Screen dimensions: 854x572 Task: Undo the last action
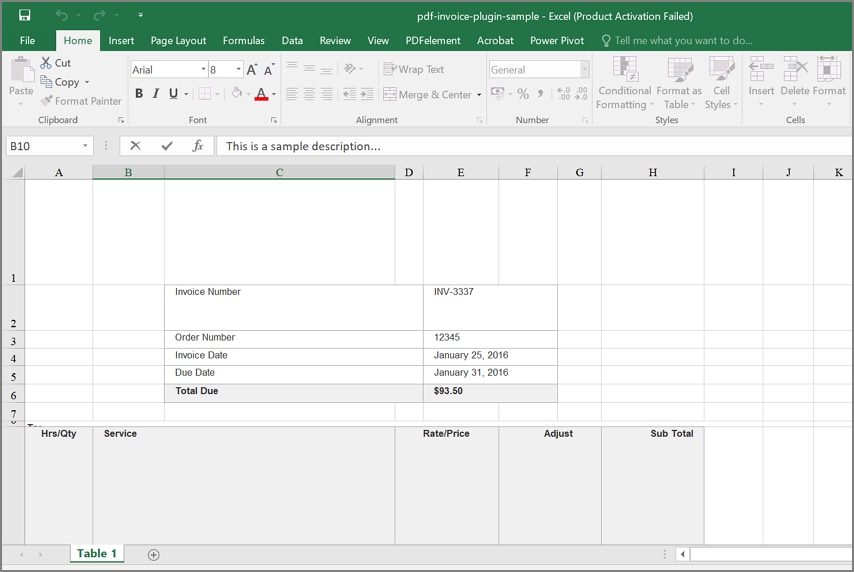pos(62,15)
